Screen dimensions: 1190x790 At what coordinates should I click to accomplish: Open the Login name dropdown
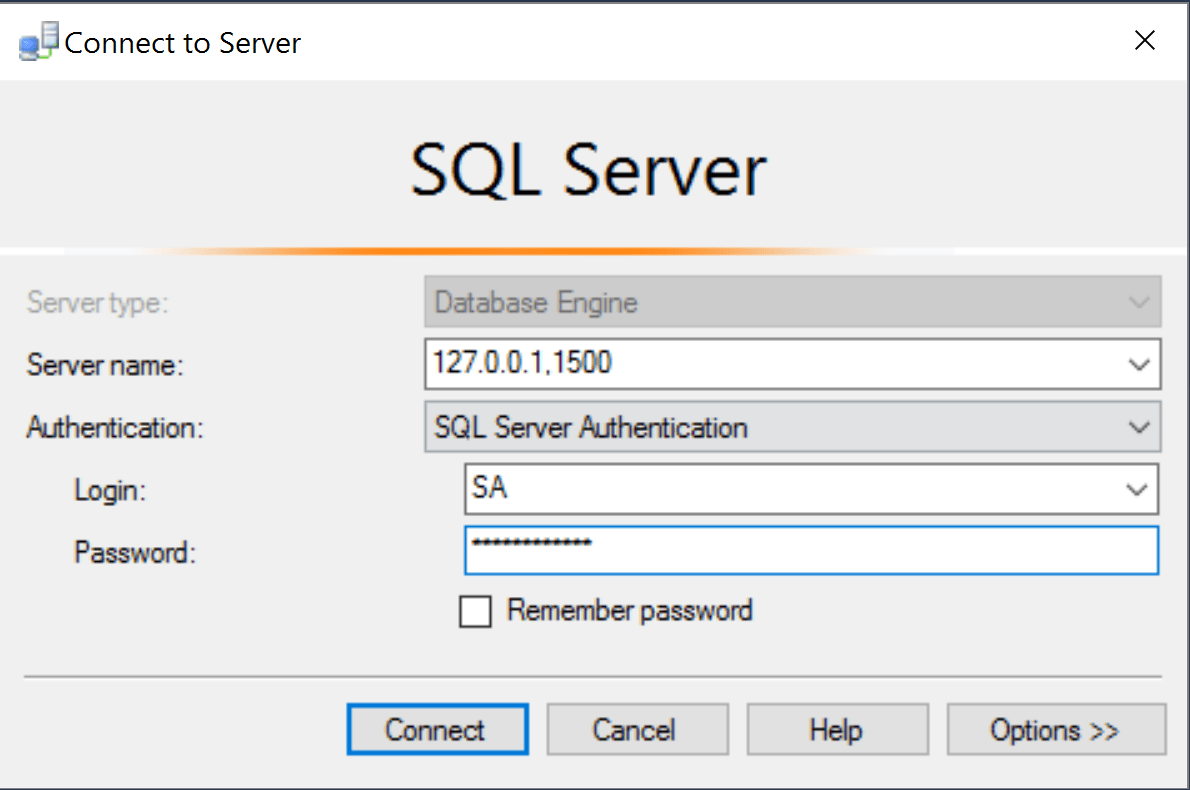point(1137,489)
